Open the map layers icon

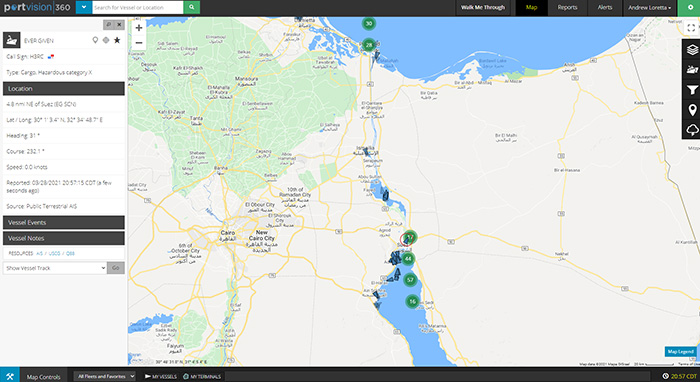[692, 50]
